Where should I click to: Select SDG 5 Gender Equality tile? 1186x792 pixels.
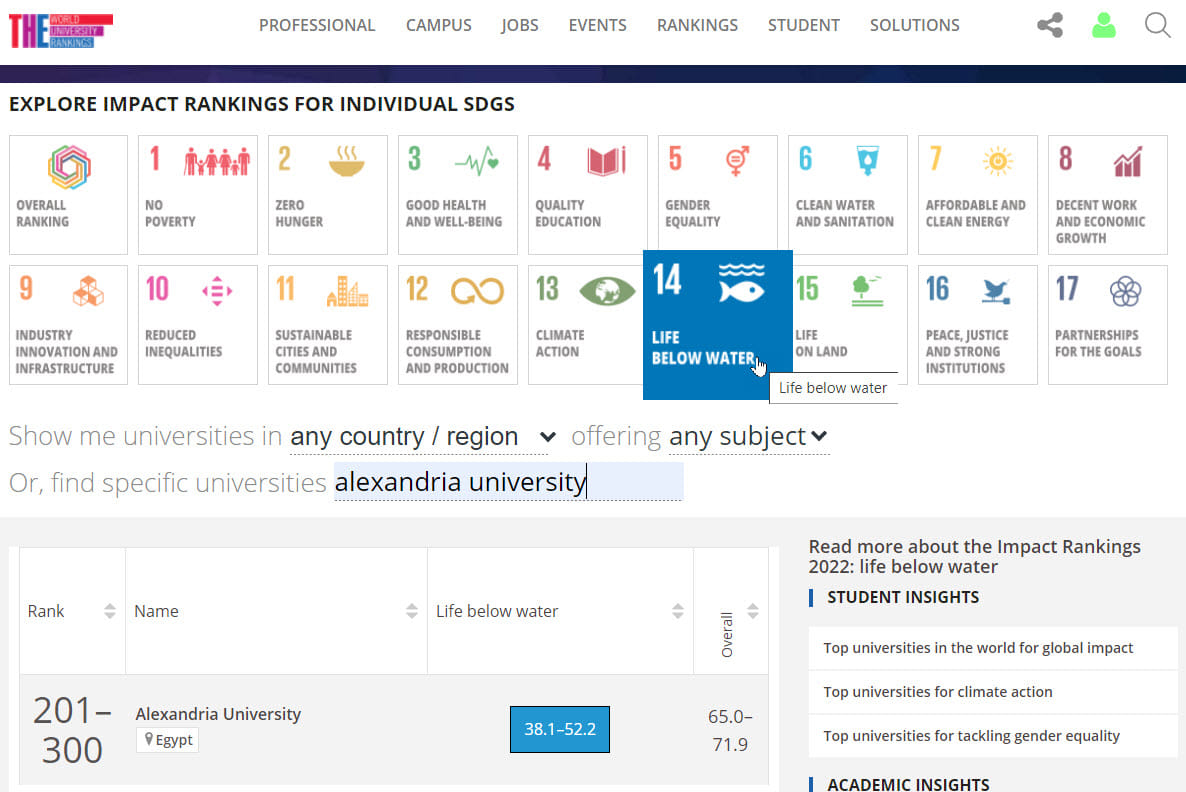718,195
